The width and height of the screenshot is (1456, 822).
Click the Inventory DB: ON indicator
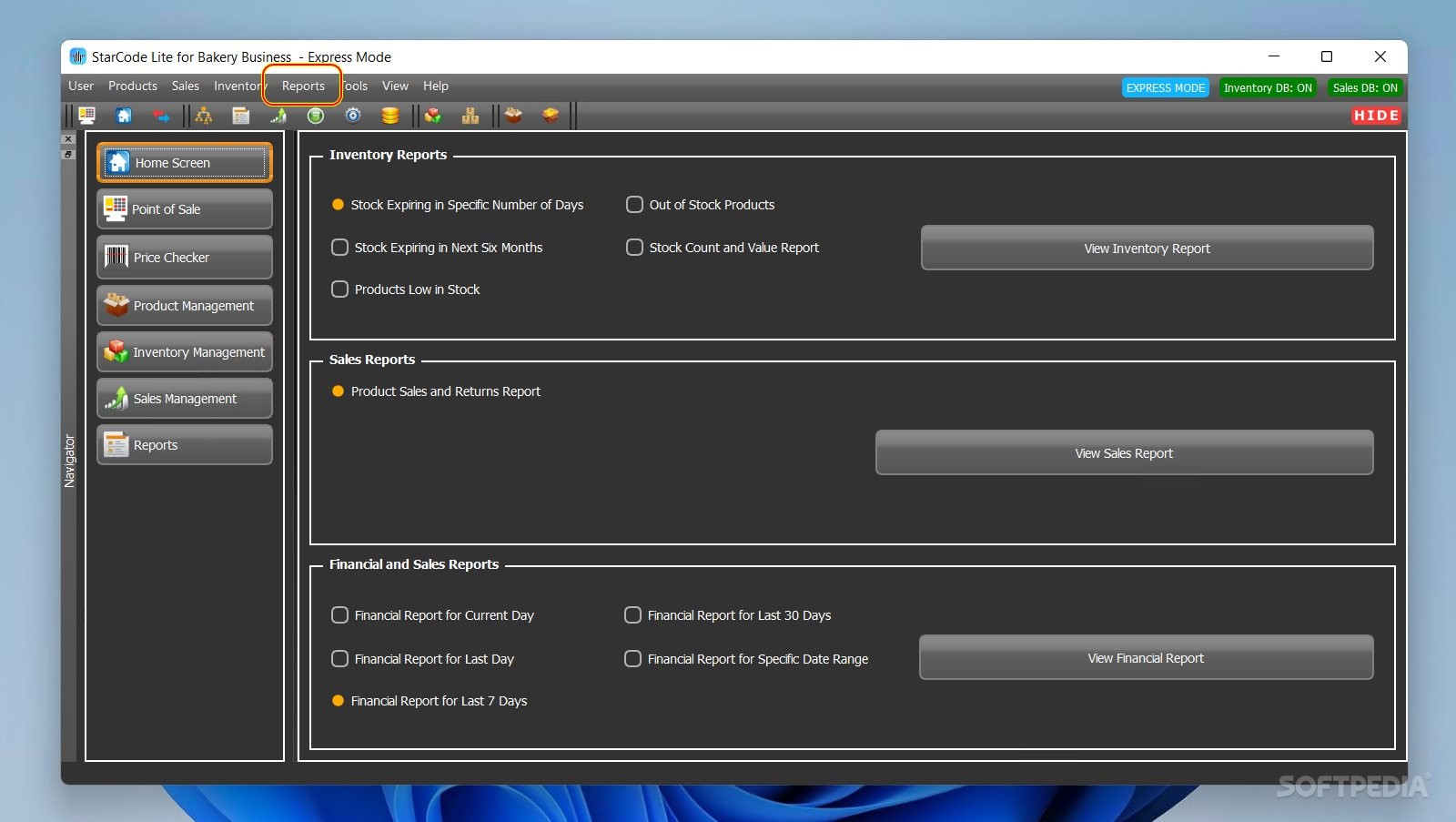tap(1268, 87)
